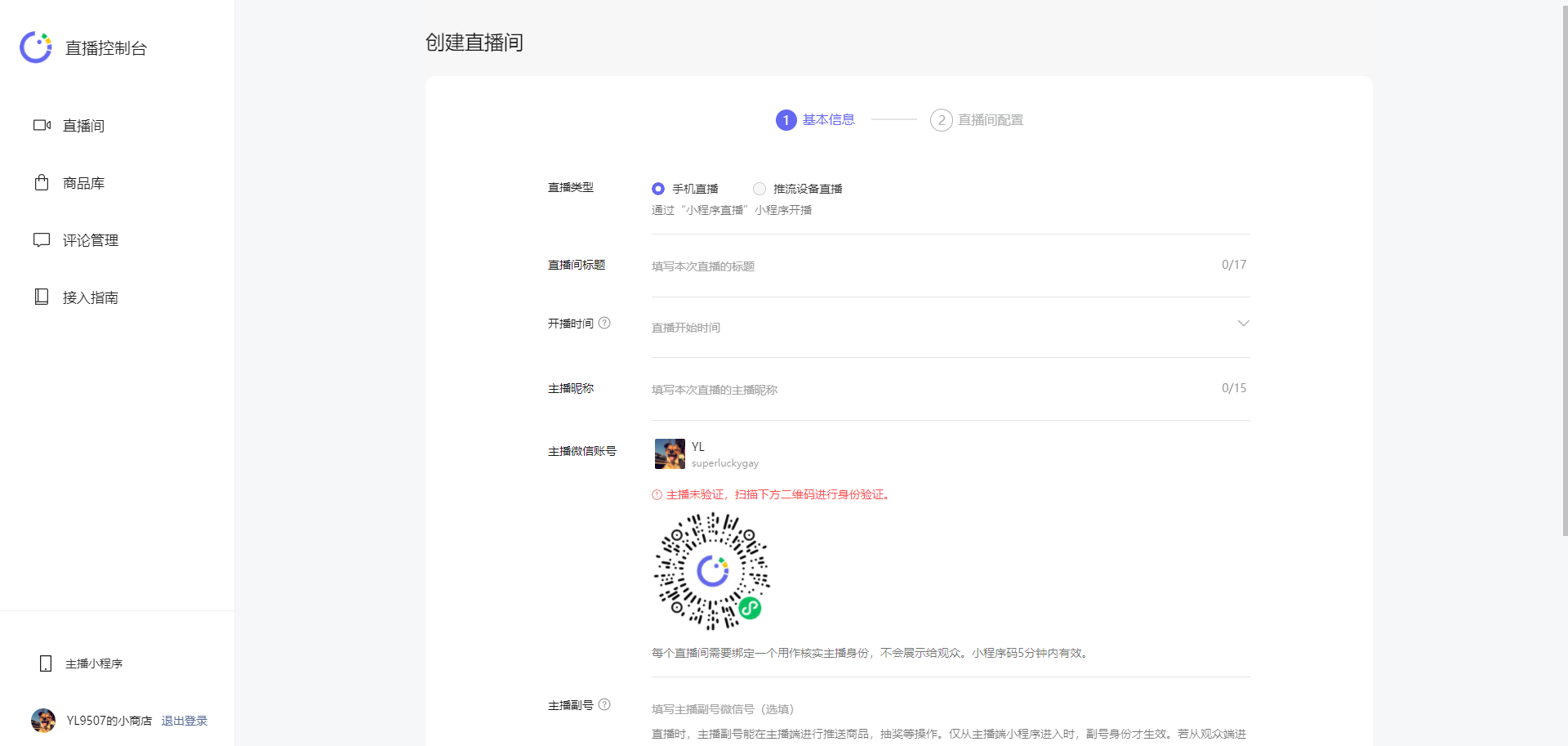This screenshot has height=746, width=1568.
Task: Click the 主播昵称 field label
Action: click(x=571, y=388)
